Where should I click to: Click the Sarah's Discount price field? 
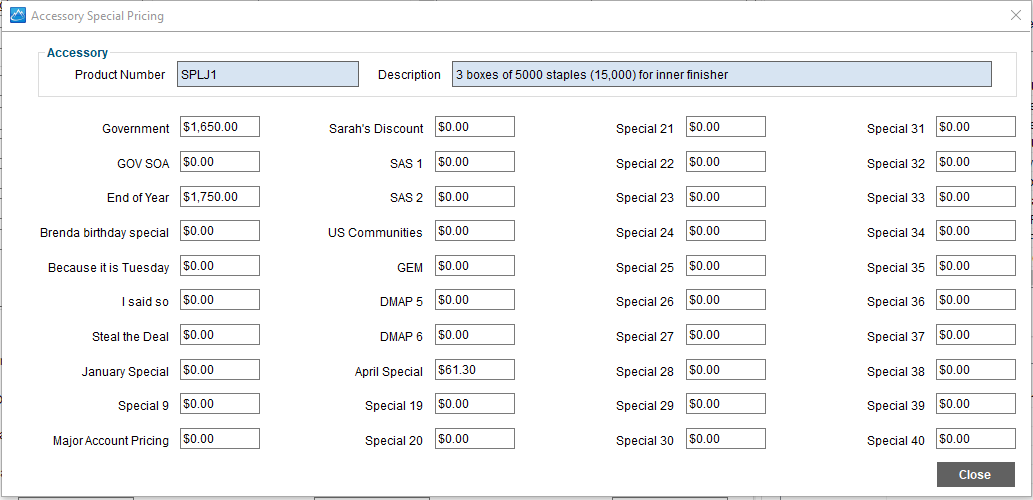[x=474, y=126]
